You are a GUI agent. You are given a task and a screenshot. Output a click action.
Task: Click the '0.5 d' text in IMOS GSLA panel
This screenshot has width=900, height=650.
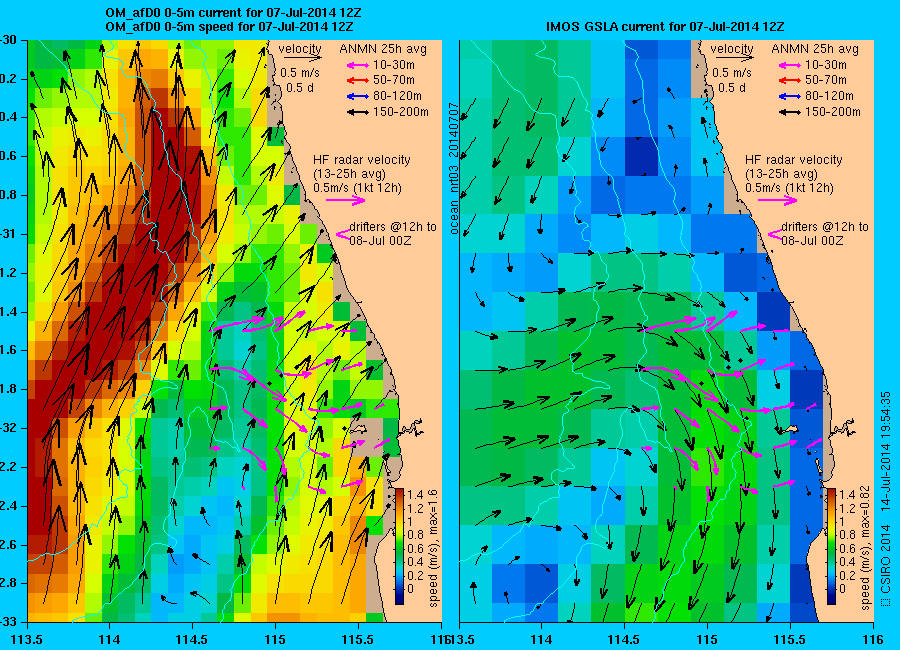732,88
